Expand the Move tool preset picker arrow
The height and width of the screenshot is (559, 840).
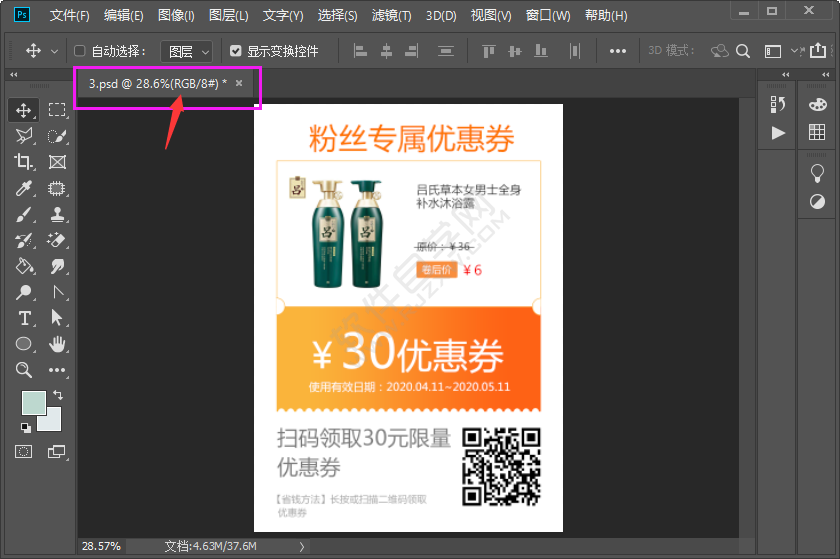pyautogui.click(x=54, y=51)
